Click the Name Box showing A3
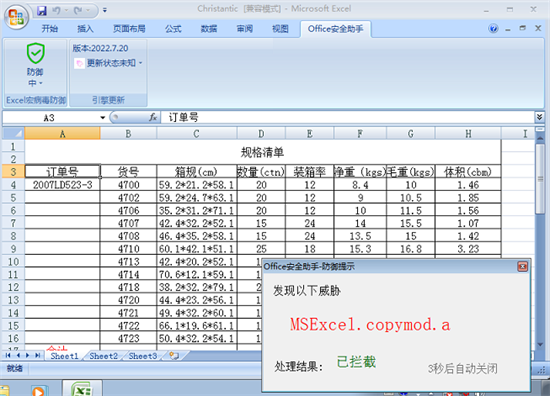The image size is (550, 396). (x=49, y=118)
